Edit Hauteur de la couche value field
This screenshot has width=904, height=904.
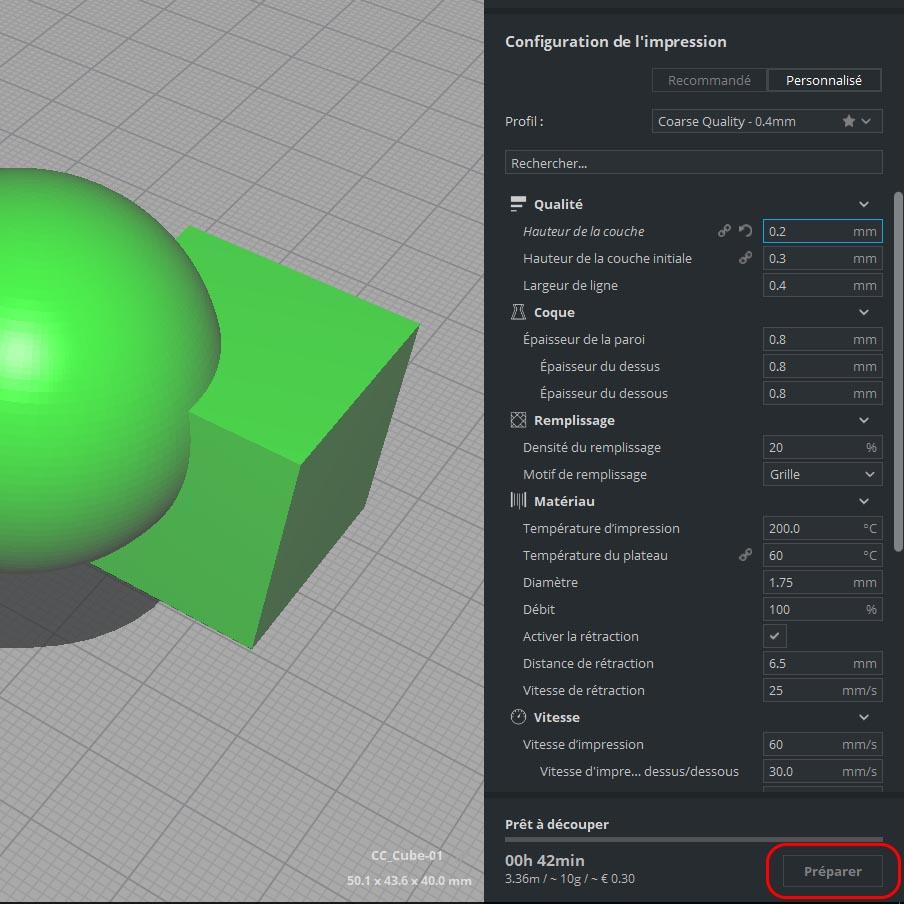(822, 231)
